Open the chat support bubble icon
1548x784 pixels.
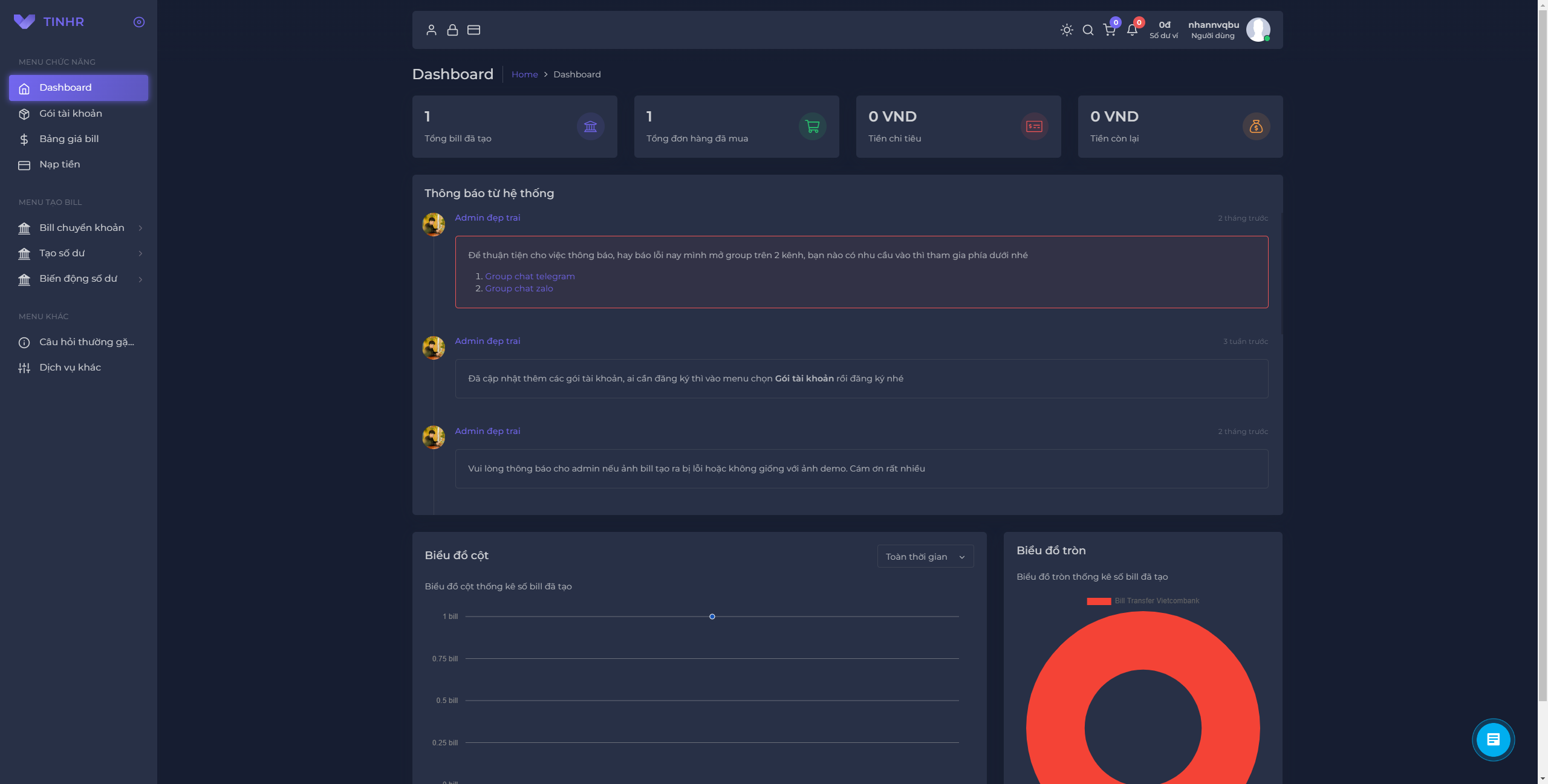[1494, 739]
